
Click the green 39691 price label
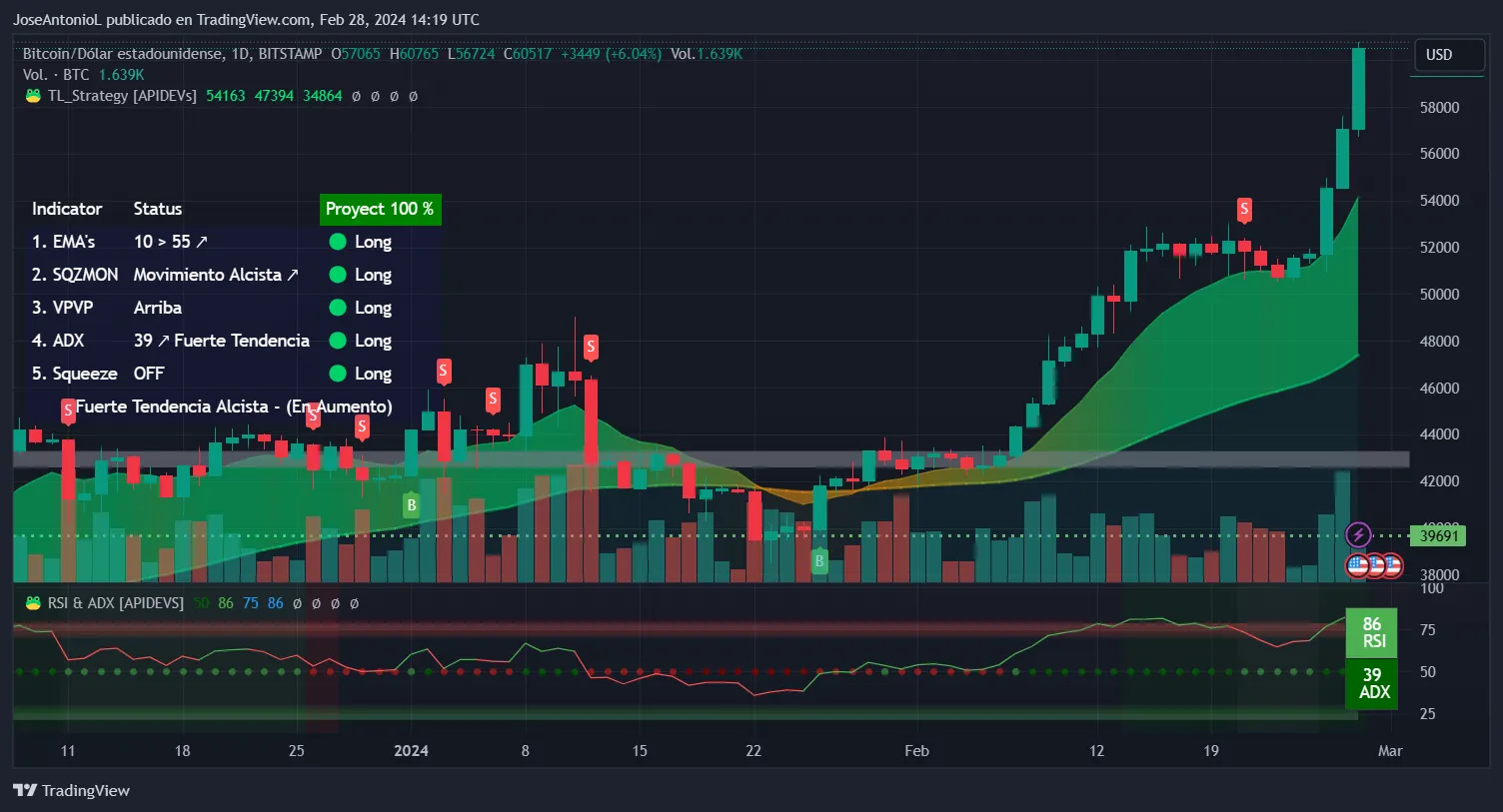1439,536
